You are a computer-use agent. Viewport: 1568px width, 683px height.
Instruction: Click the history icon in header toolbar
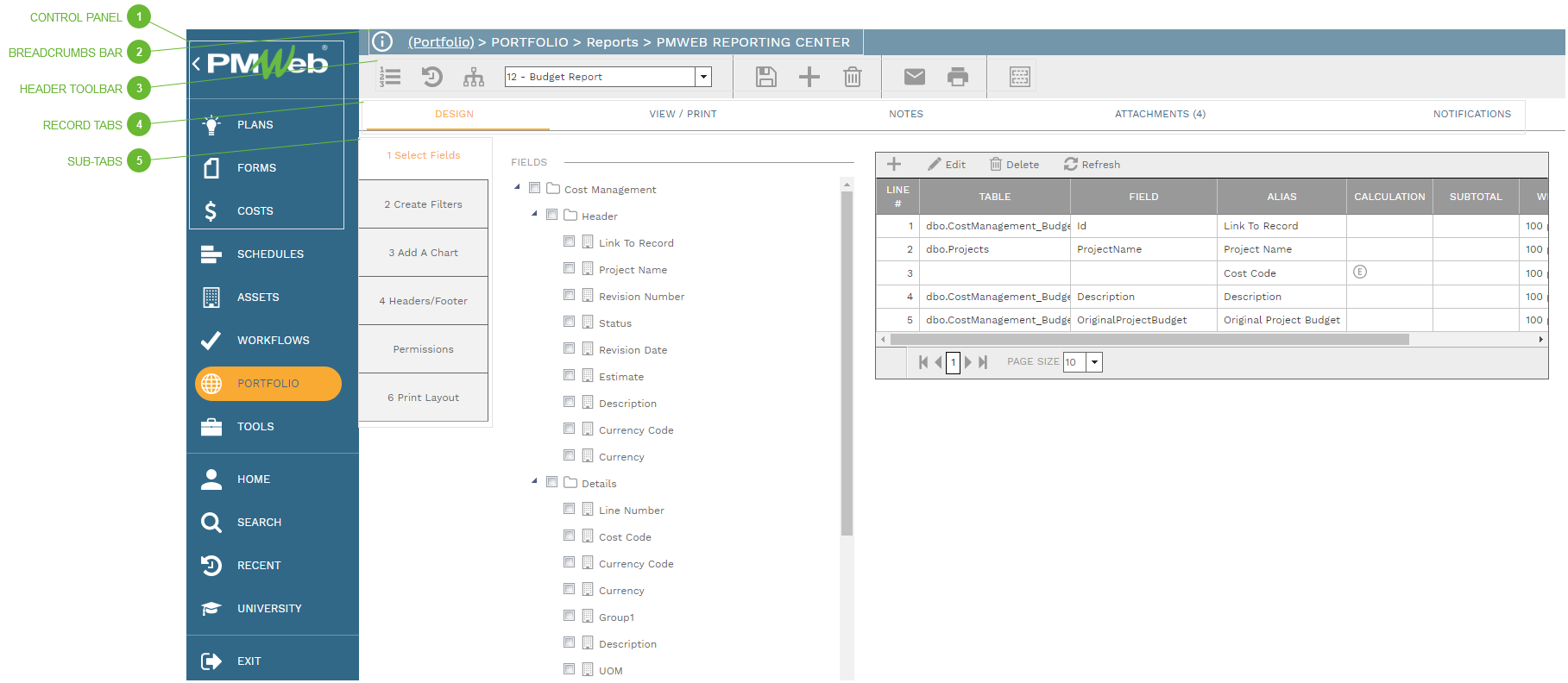pyautogui.click(x=432, y=77)
